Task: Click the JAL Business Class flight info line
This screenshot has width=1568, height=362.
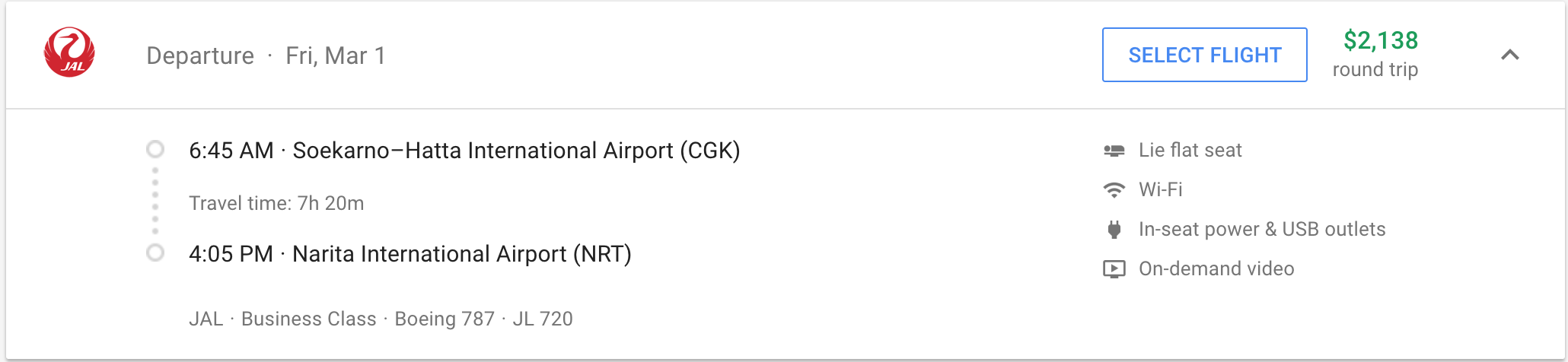Action: click(x=381, y=319)
